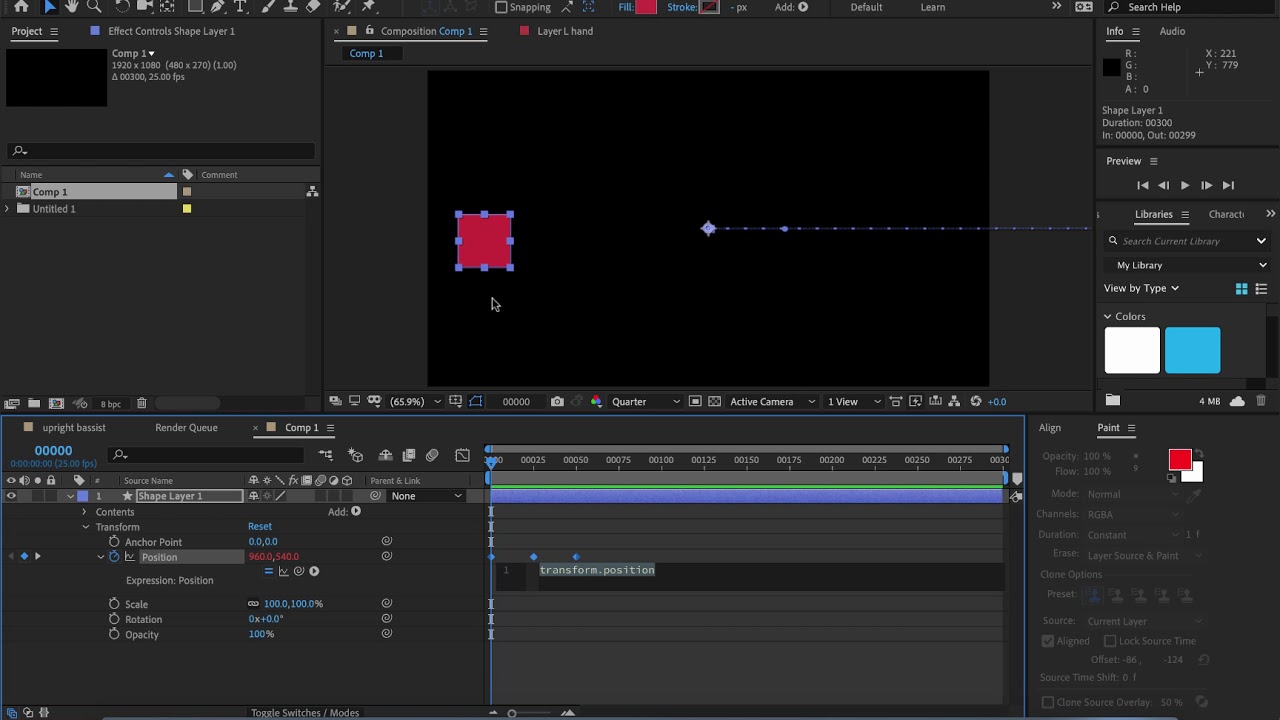Open the Quarter resolution dropdown

[646, 402]
